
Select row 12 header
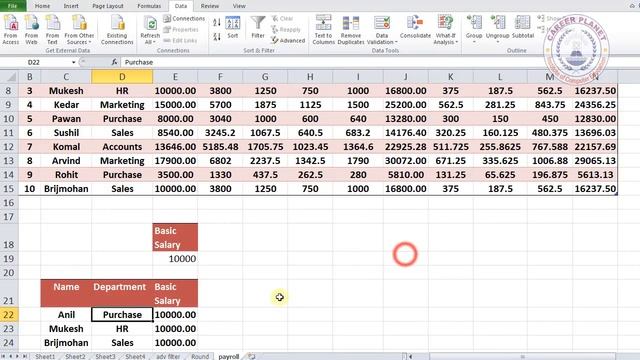point(9,147)
